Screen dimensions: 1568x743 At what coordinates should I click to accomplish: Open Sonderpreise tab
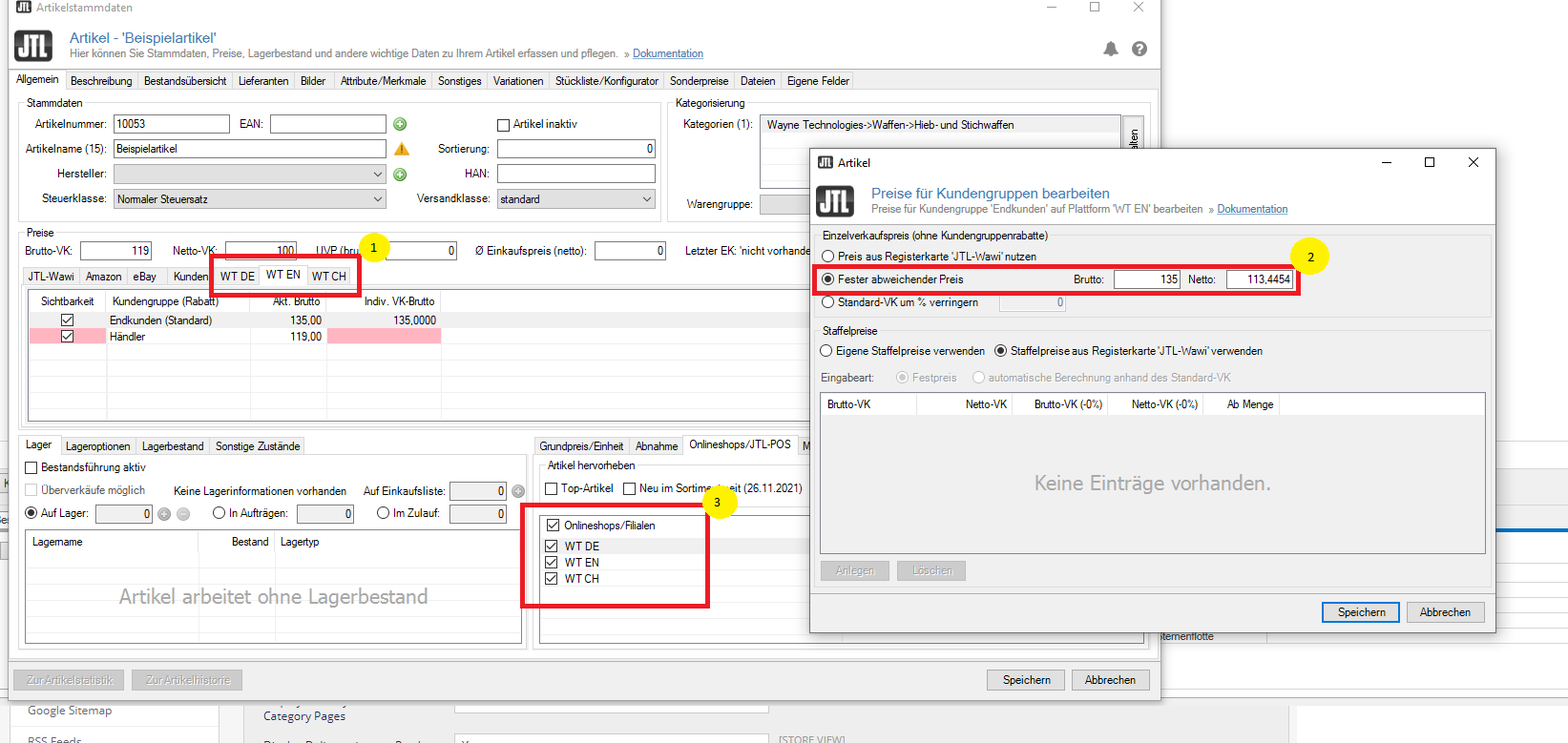[699, 81]
